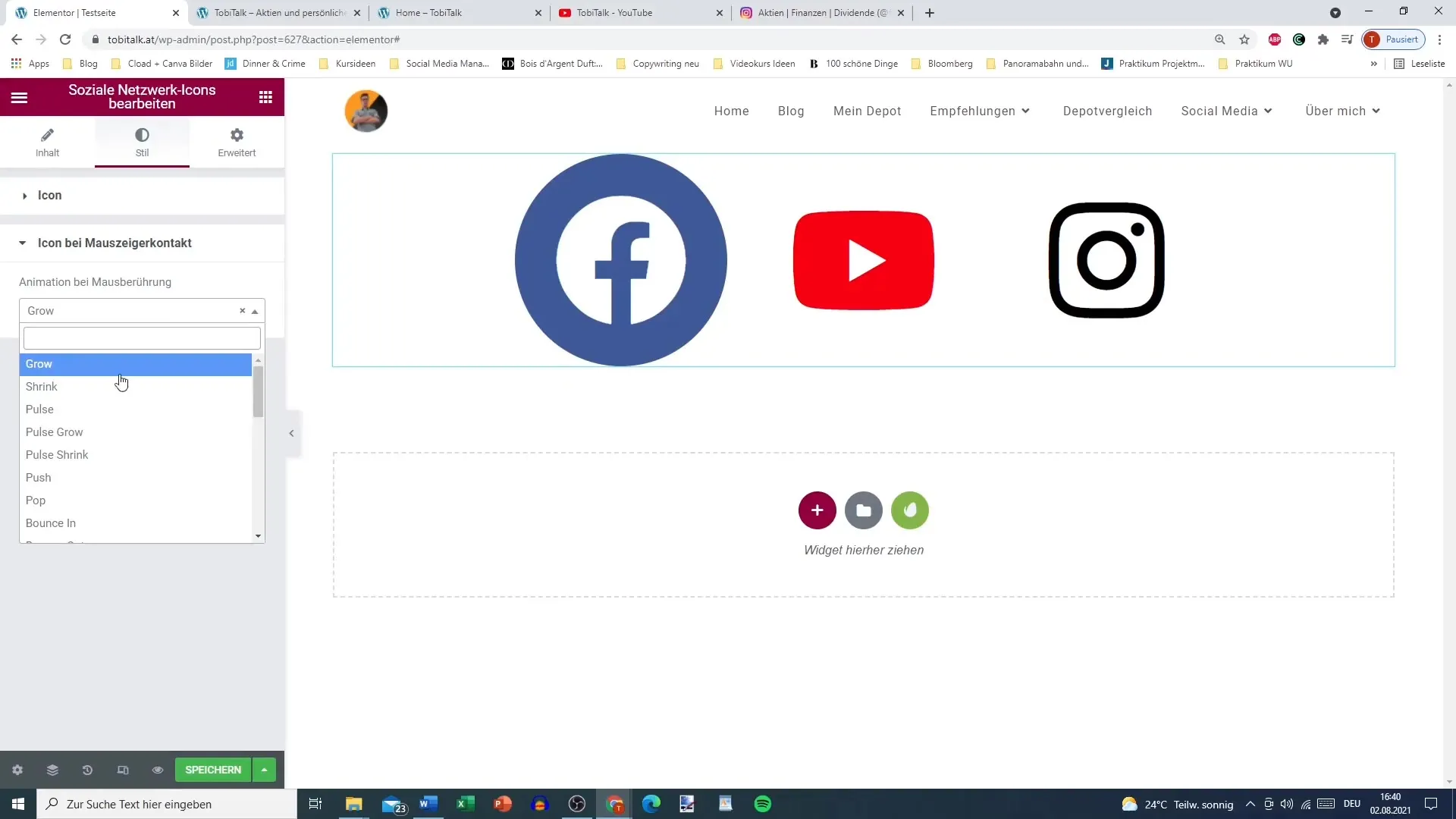Image resolution: width=1456 pixels, height=819 pixels.
Task: Open a new browser tab
Action: click(930, 13)
